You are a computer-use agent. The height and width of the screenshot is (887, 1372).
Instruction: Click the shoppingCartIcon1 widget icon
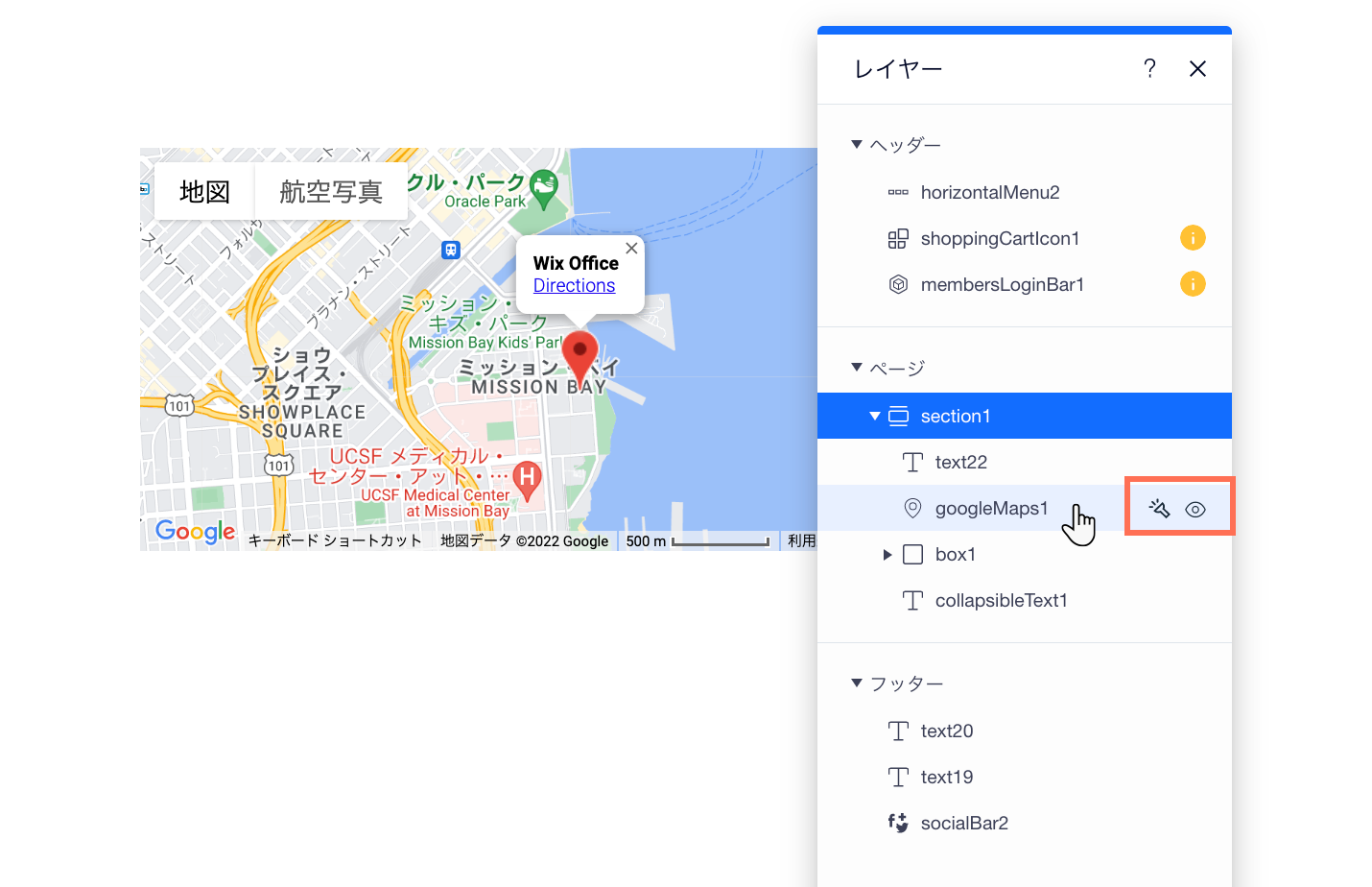coord(898,238)
